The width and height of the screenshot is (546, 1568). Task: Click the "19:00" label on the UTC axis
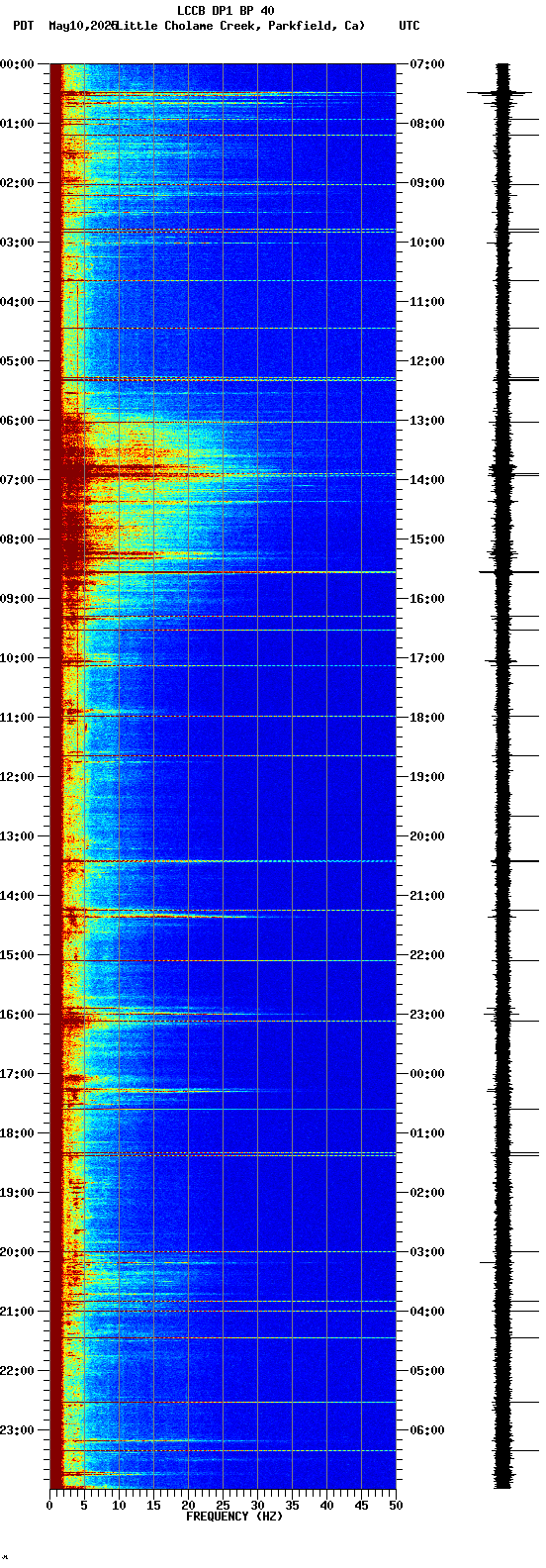click(427, 777)
